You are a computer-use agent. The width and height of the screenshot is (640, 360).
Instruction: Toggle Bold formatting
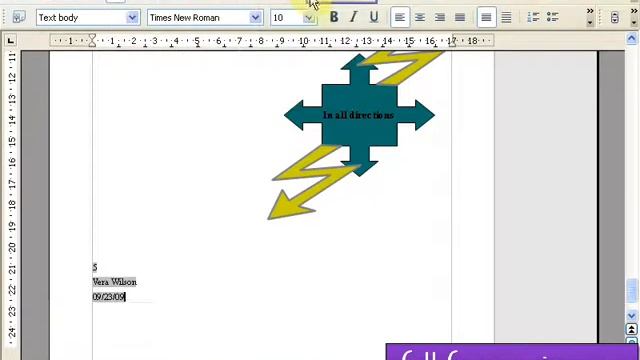[334, 17]
